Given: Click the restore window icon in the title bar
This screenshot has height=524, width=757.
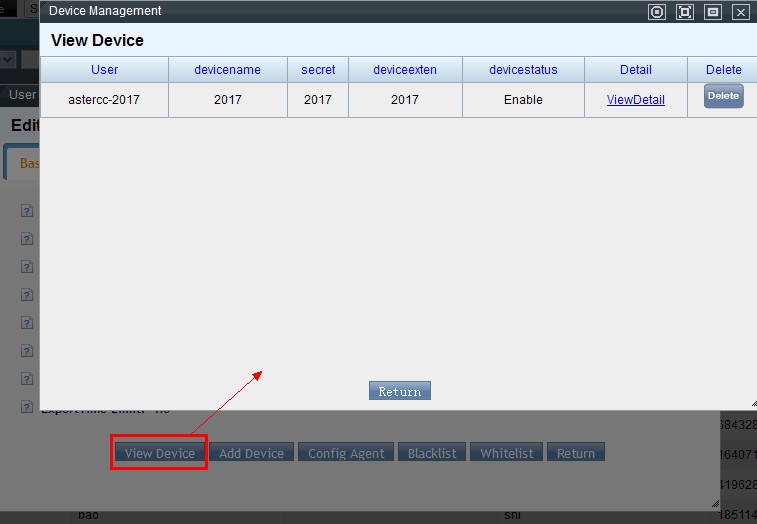Looking at the screenshot, I should pyautogui.click(x=713, y=12).
